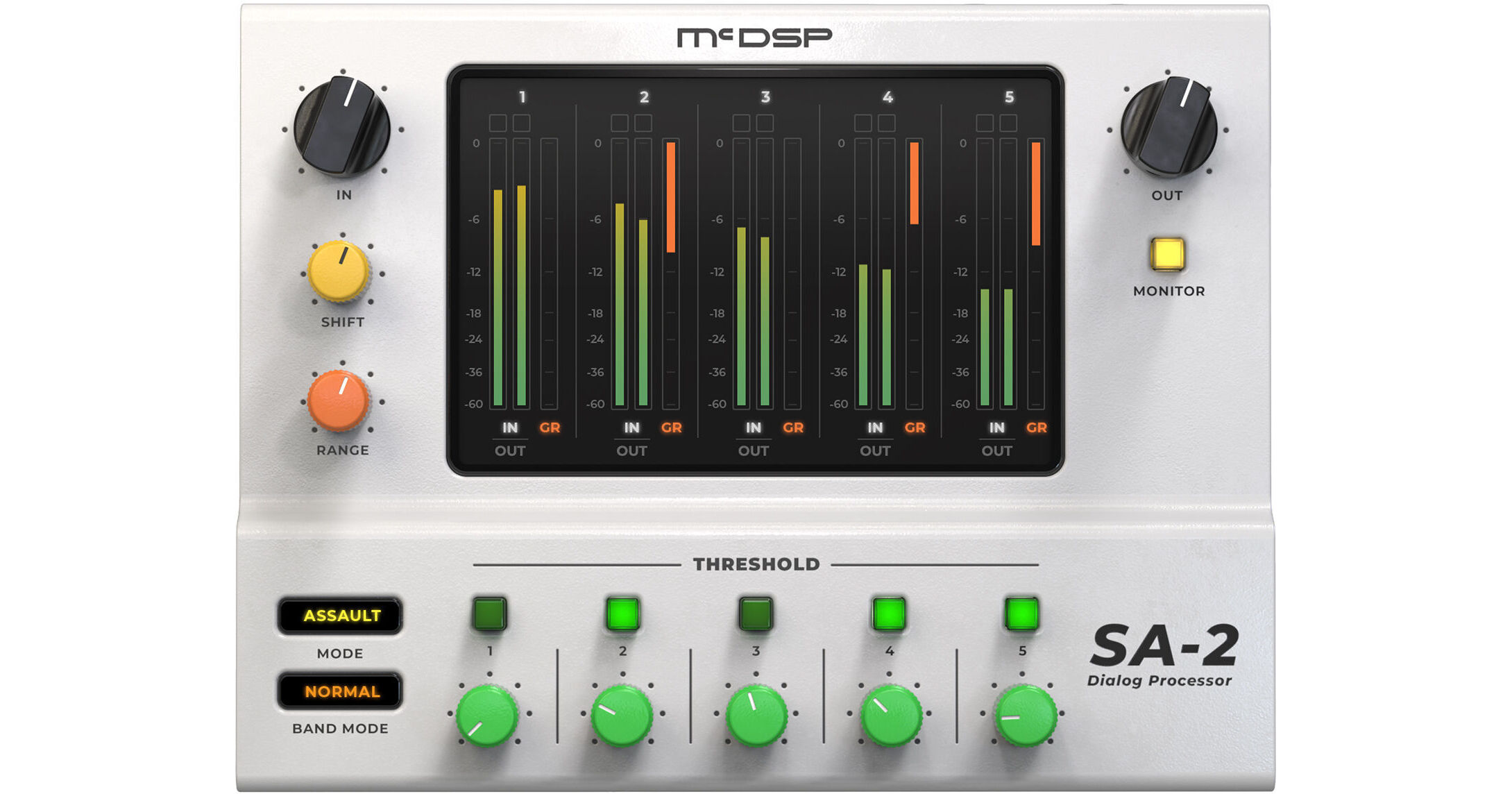Click the BAND MODE label text
Image resolution: width=1512 pixels, height=794 pixels.
(x=340, y=729)
